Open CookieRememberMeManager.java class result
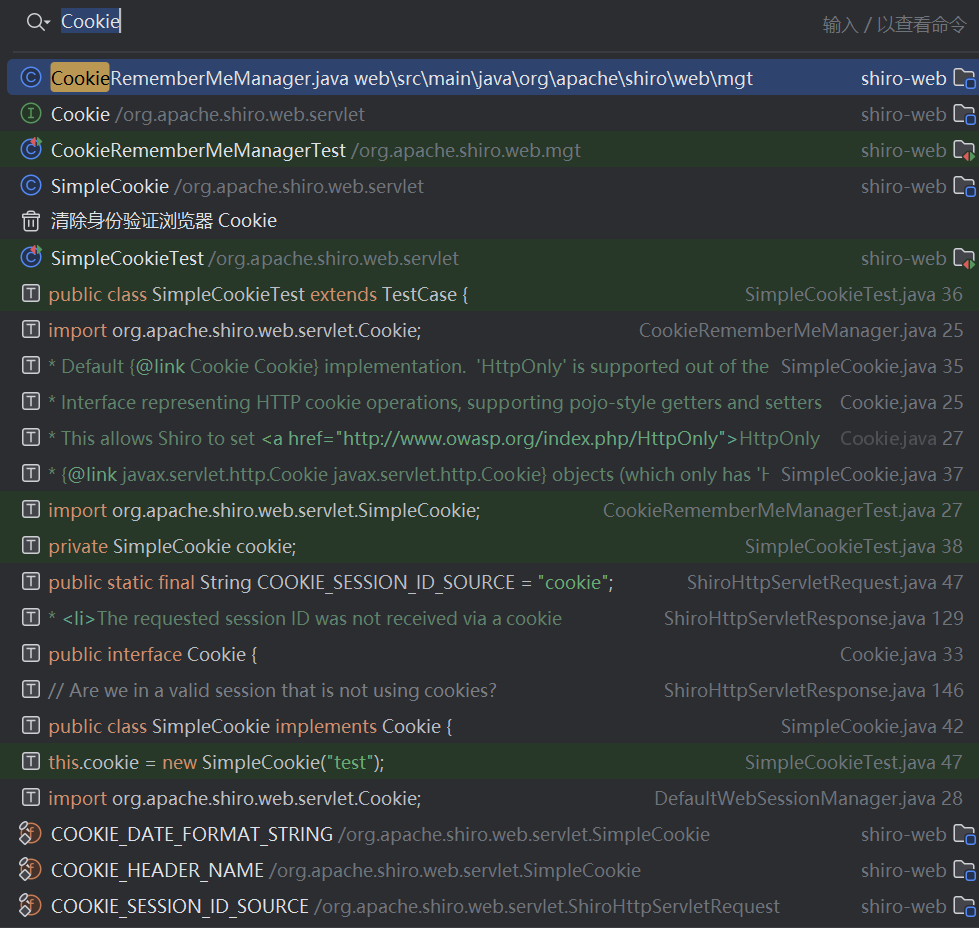 [400, 78]
